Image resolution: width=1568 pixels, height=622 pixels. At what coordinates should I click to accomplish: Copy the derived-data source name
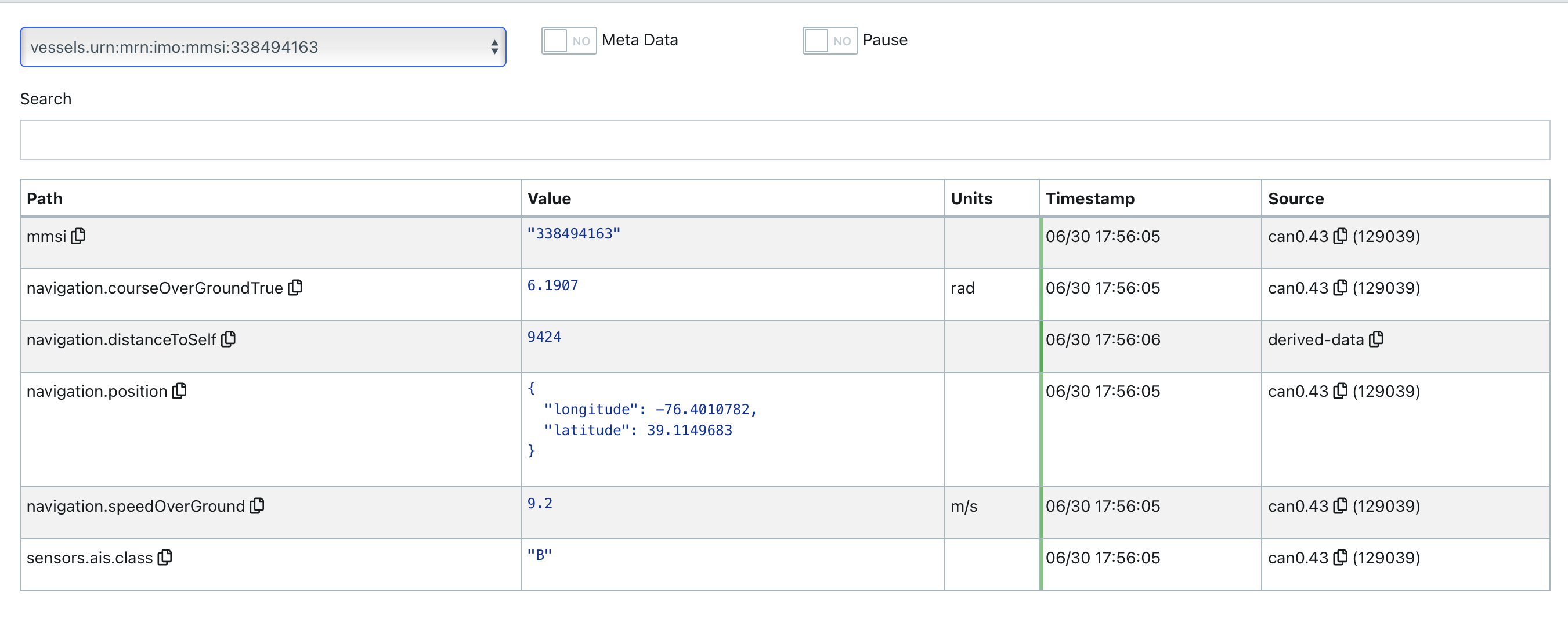[x=1376, y=339]
